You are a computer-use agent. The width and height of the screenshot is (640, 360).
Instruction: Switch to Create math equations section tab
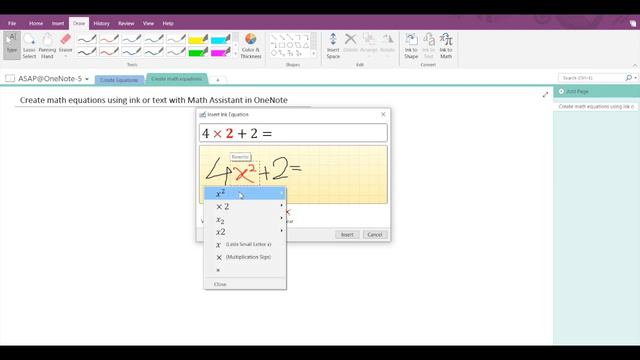pyautogui.click(x=177, y=78)
